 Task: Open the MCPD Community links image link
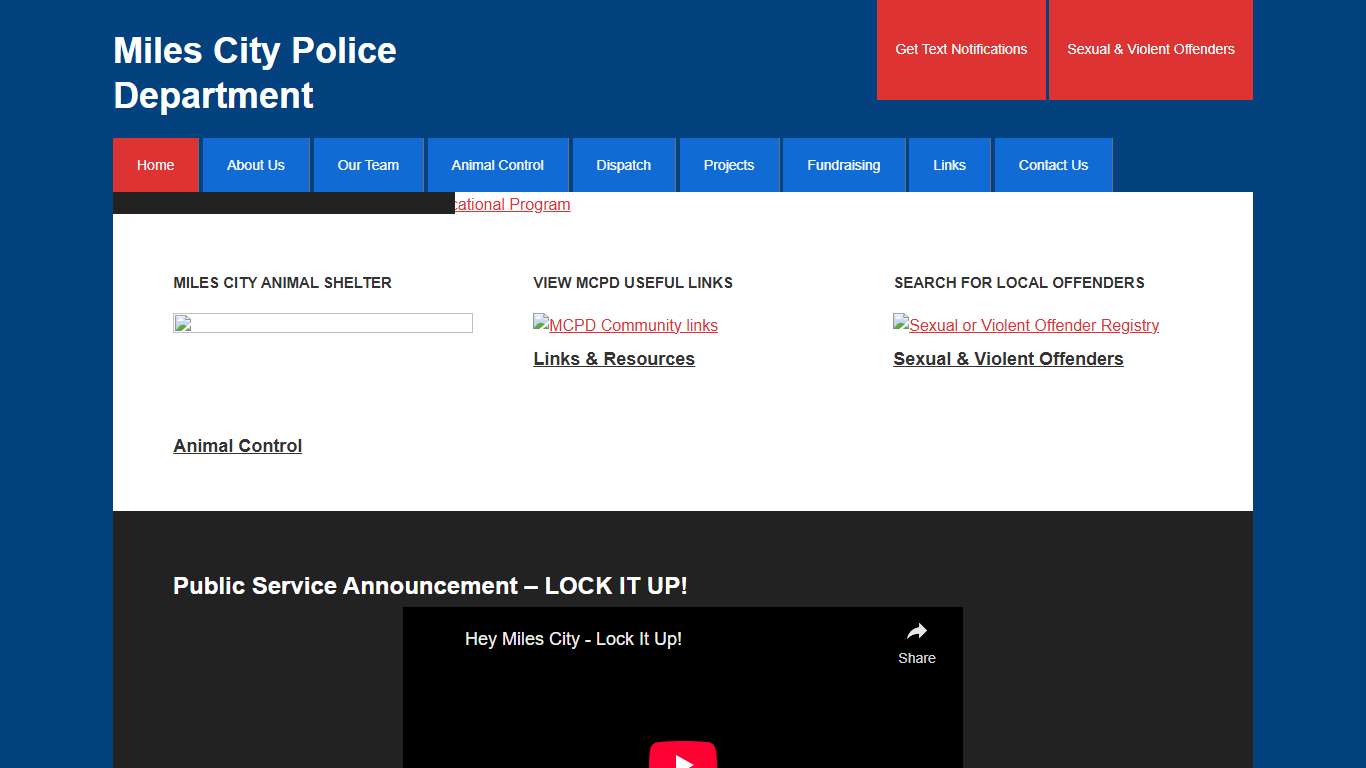[625, 325]
